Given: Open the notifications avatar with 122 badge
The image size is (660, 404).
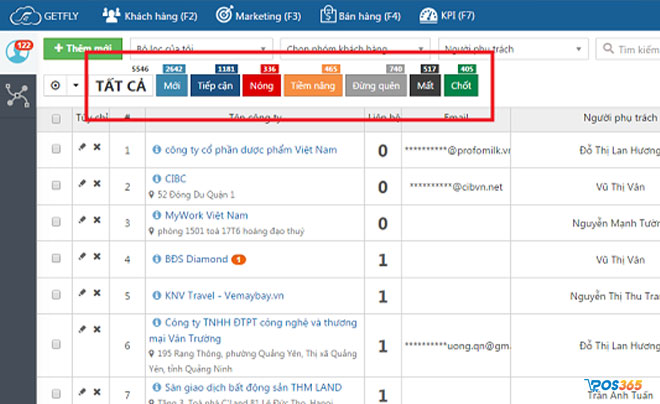Looking at the screenshot, I should coord(18,52).
